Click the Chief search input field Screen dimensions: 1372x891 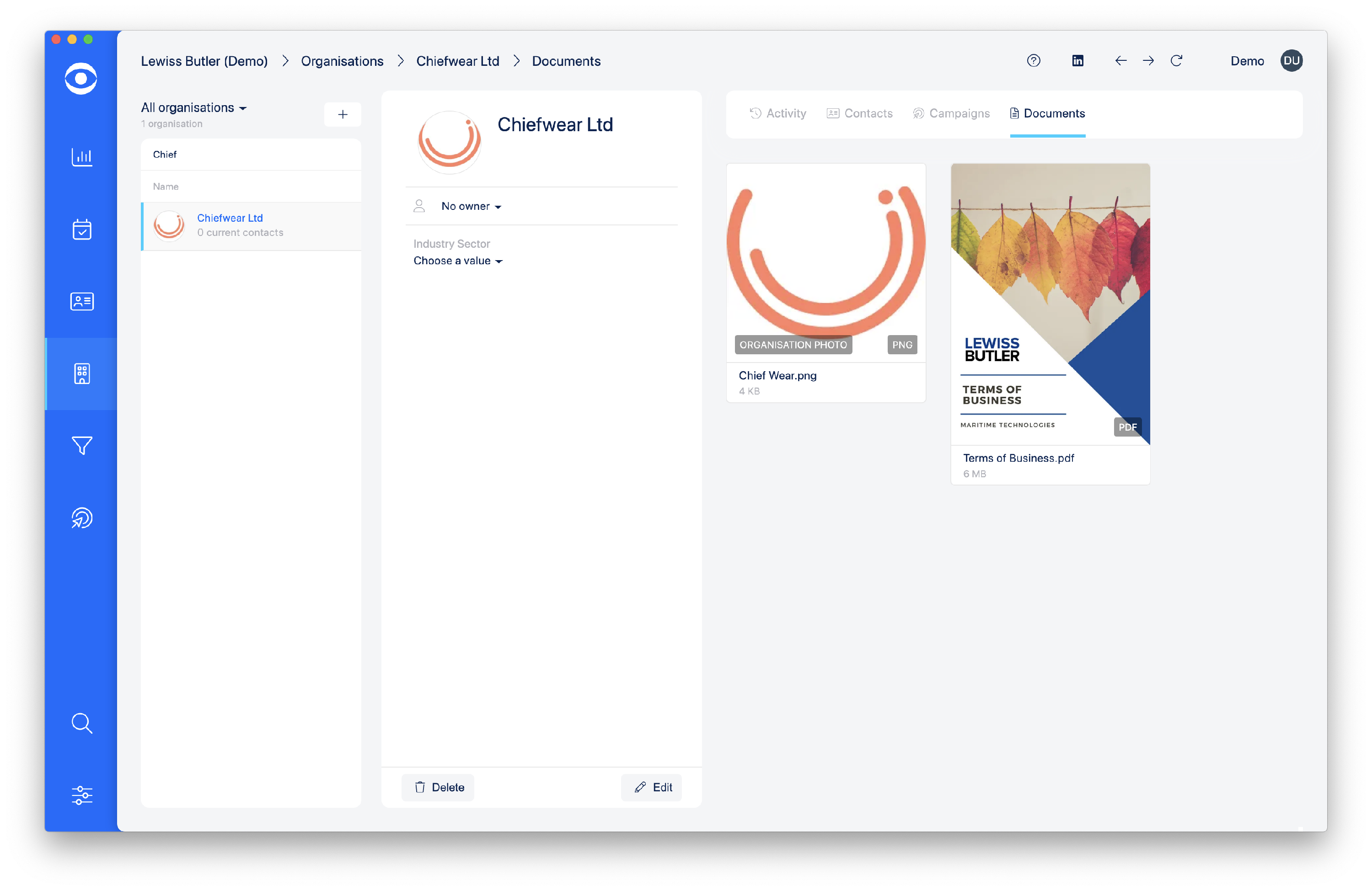tap(251, 155)
